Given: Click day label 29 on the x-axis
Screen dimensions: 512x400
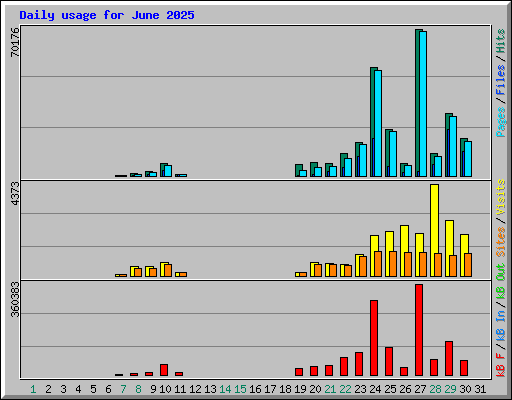Looking at the screenshot, I should coord(450,389).
